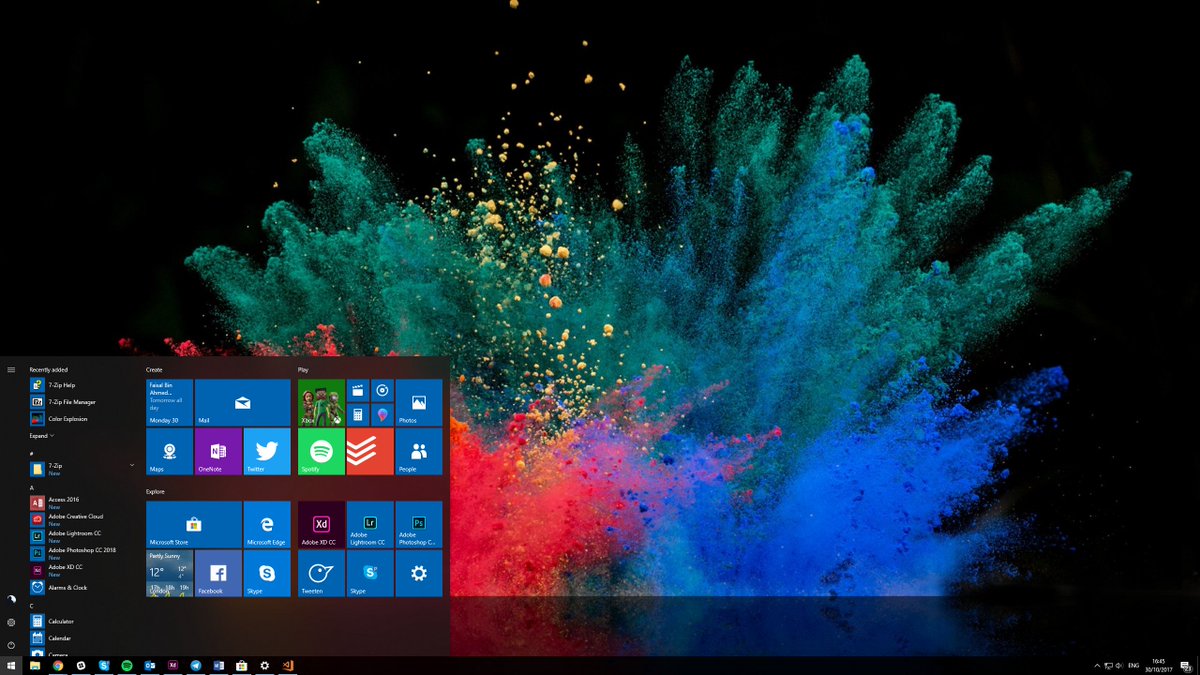Open Google Chrome from taskbar
The width and height of the screenshot is (1200, 675).
58,665
